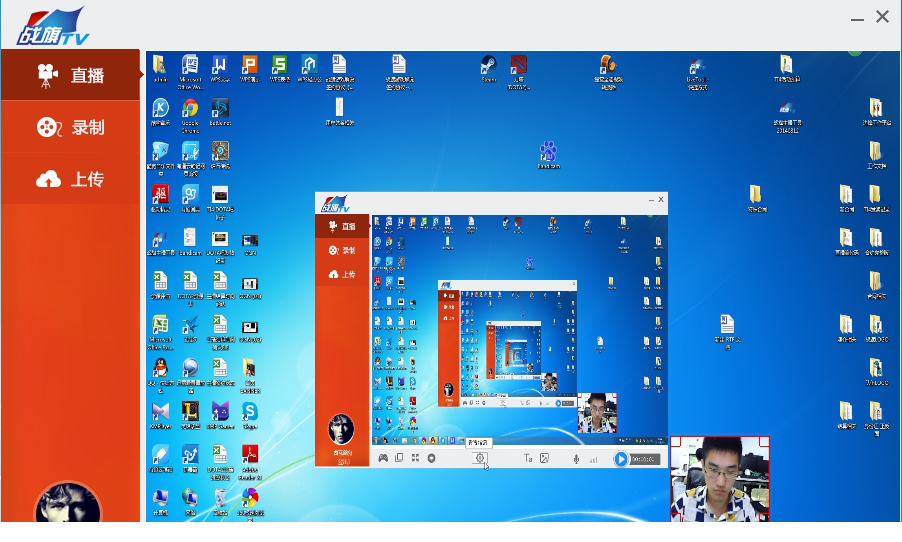Select the Adobe Reader desktop shortcut

pyautogui.click(x=250, y=462)
